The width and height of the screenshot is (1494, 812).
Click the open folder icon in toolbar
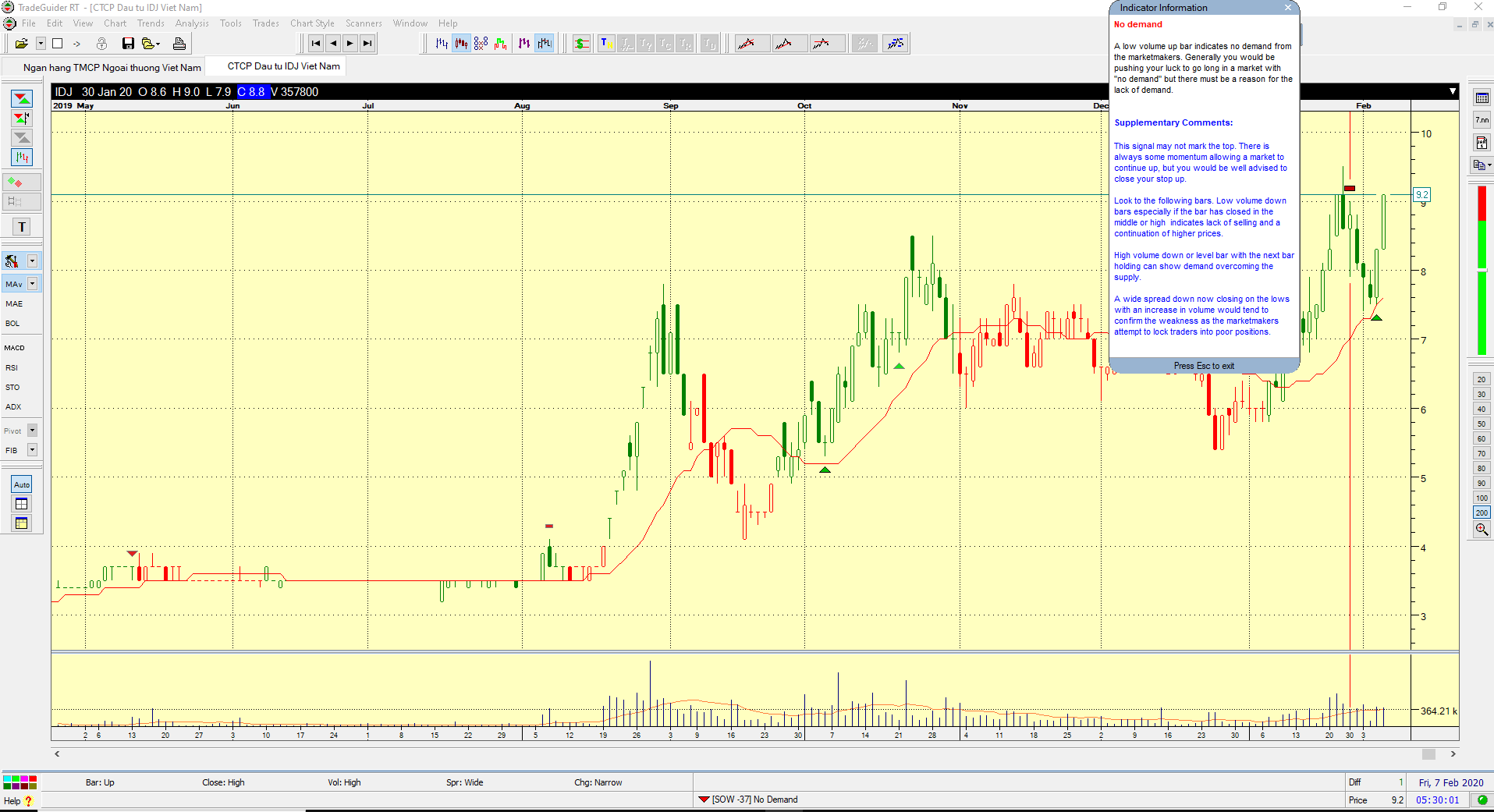click(x=21, y=44)
